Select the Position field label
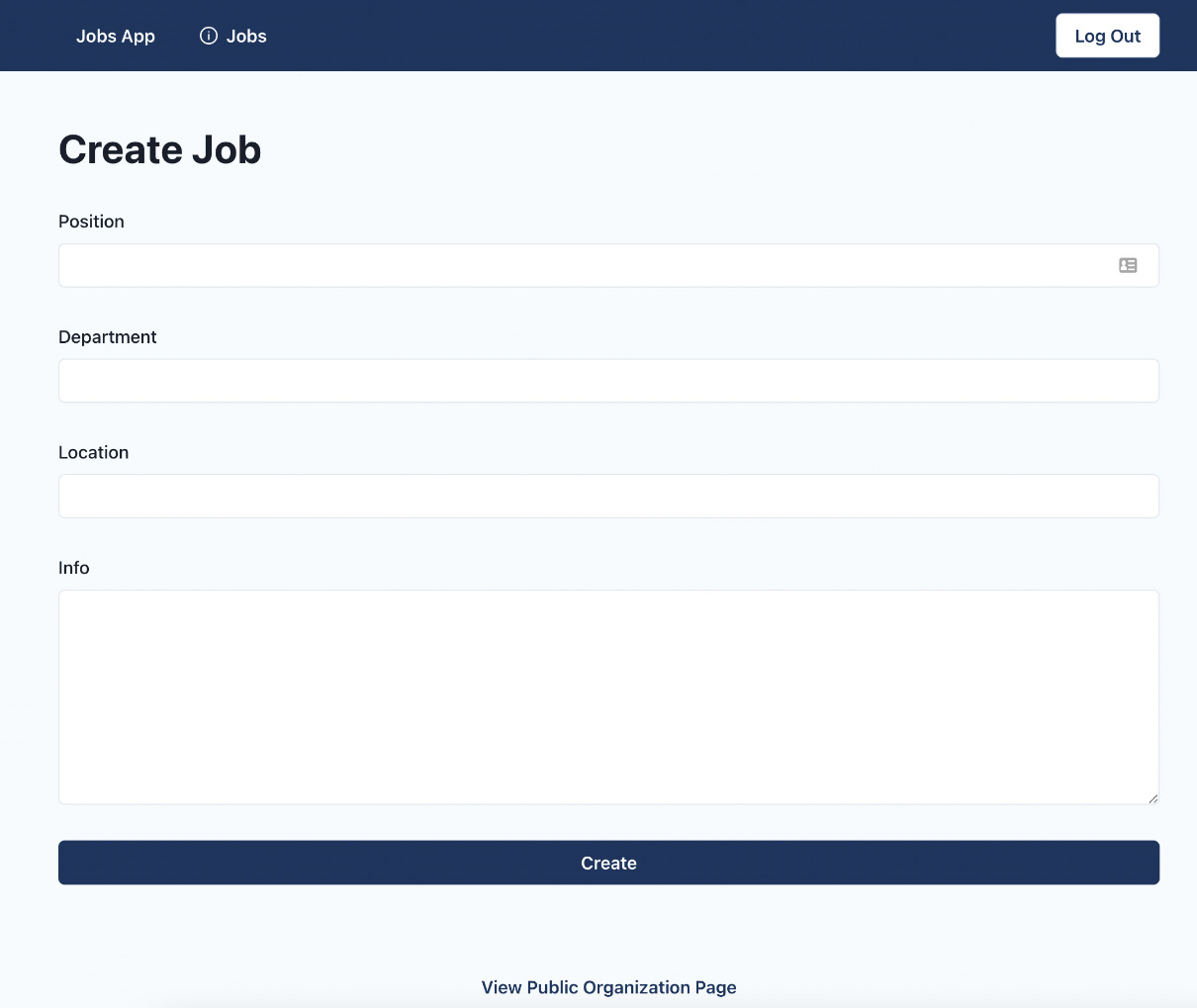The image size is (1197, 1008). (91, 222)
